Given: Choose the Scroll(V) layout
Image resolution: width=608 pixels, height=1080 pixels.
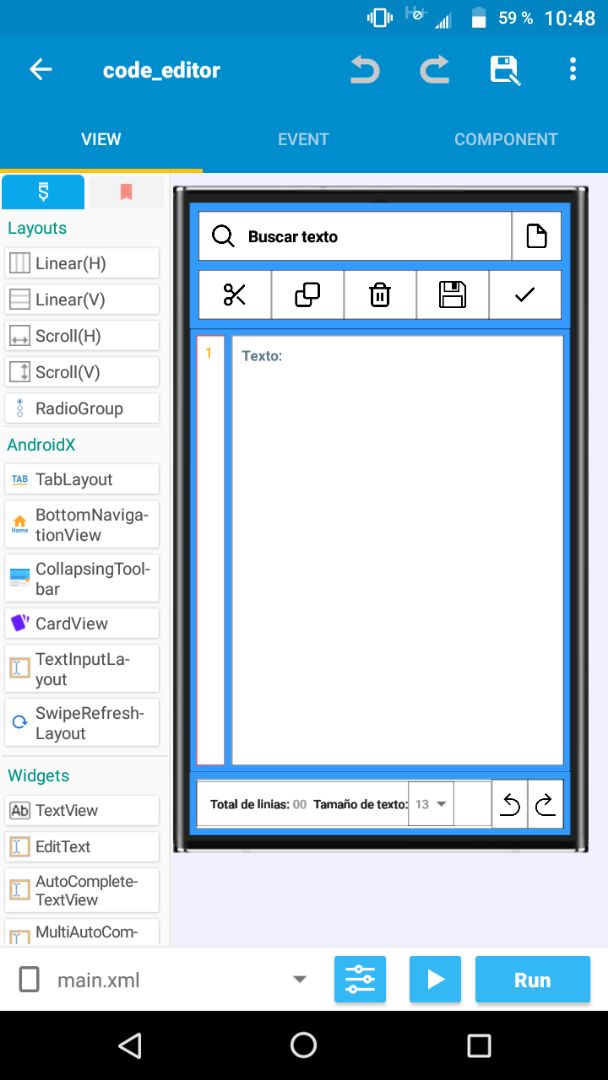Looking at the screenshot, I should click(x=82, y=373).
